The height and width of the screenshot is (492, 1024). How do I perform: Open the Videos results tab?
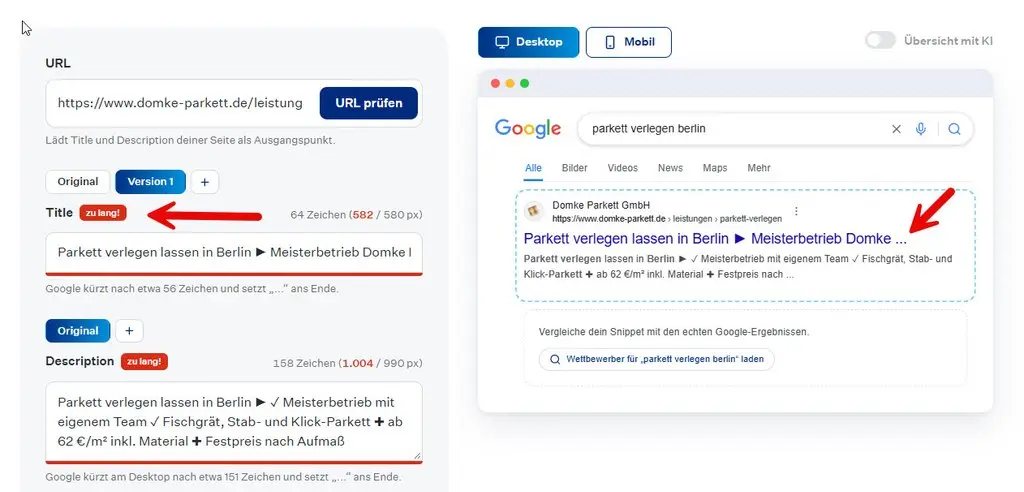click(622, 168)
